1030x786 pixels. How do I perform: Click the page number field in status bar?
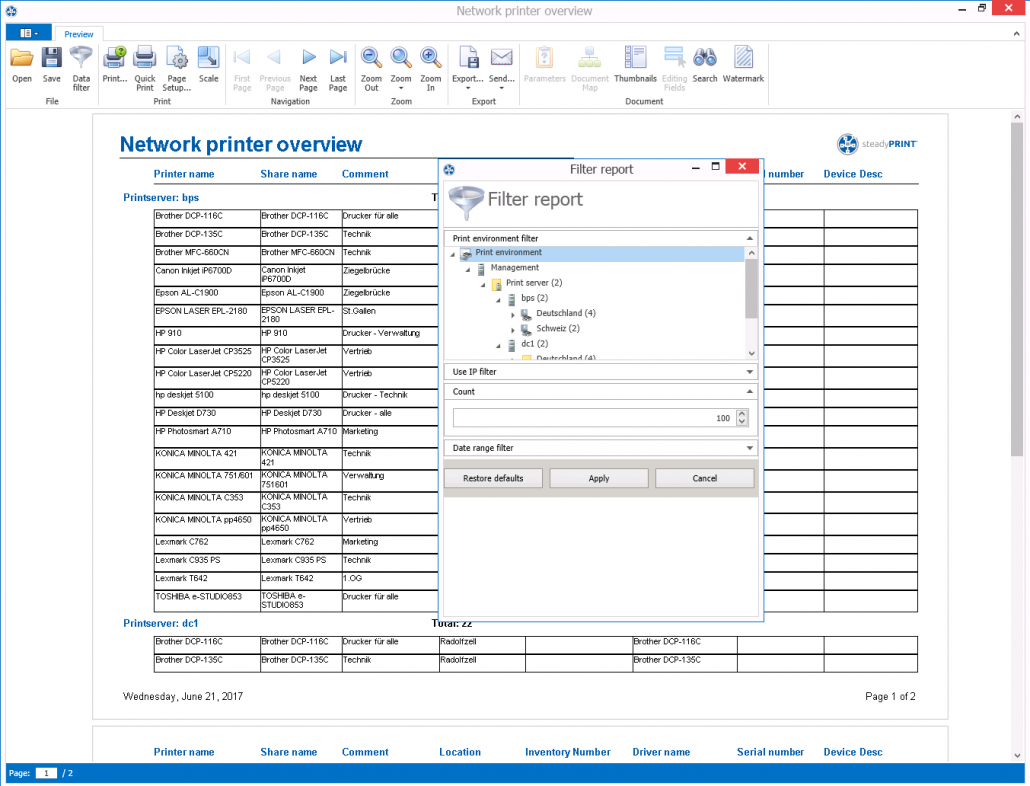point(46,773)
